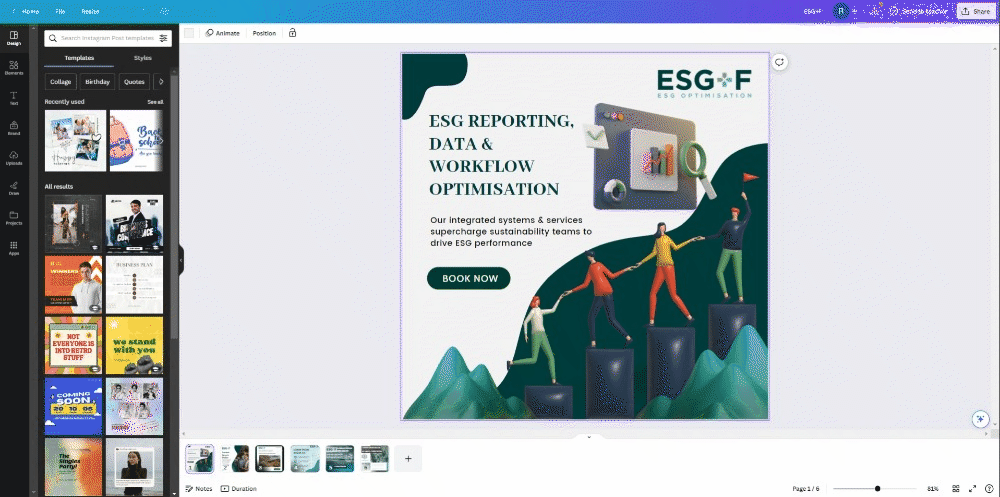
Task: Choose the Business Plan template
Action: pyautogui.click(x=134, y=285)
